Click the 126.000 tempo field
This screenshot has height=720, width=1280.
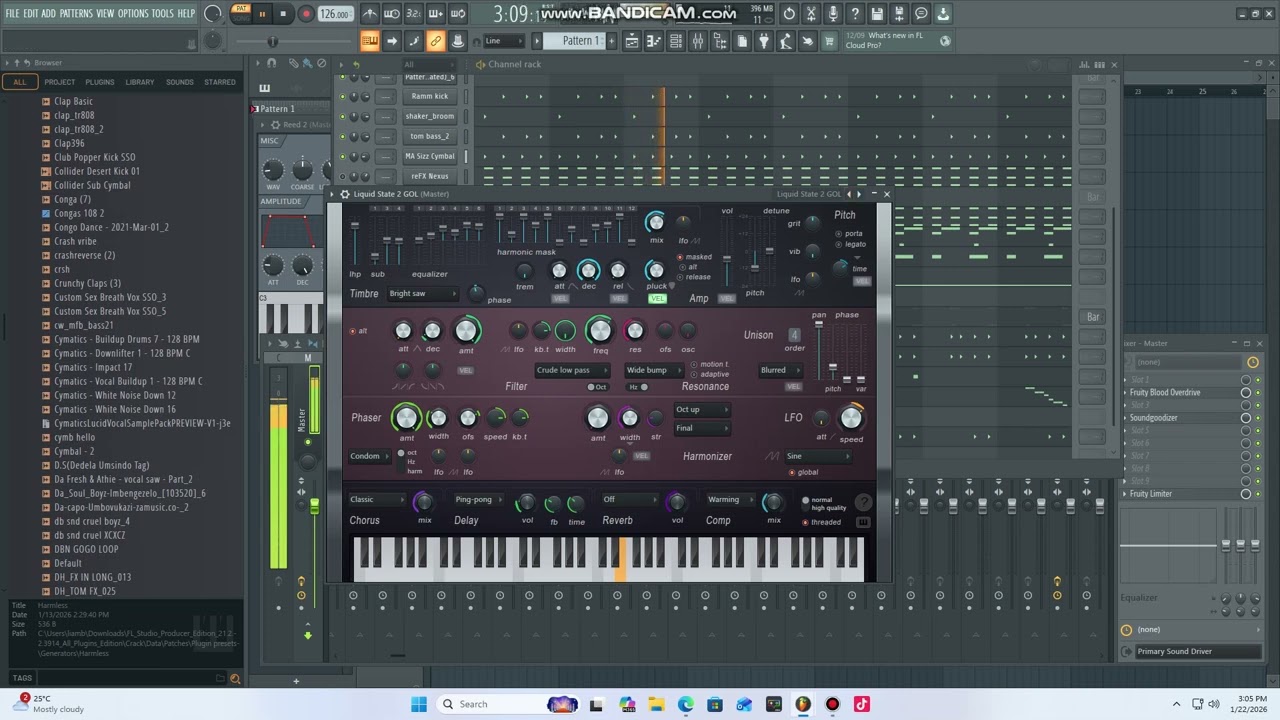[335, 14]
